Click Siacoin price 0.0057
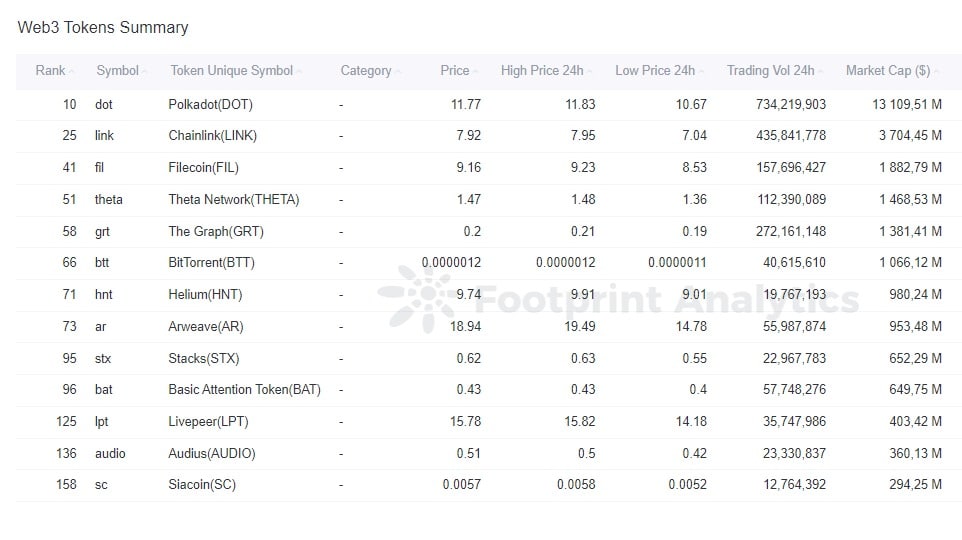 pyautogui.click(x=461, y=485)
